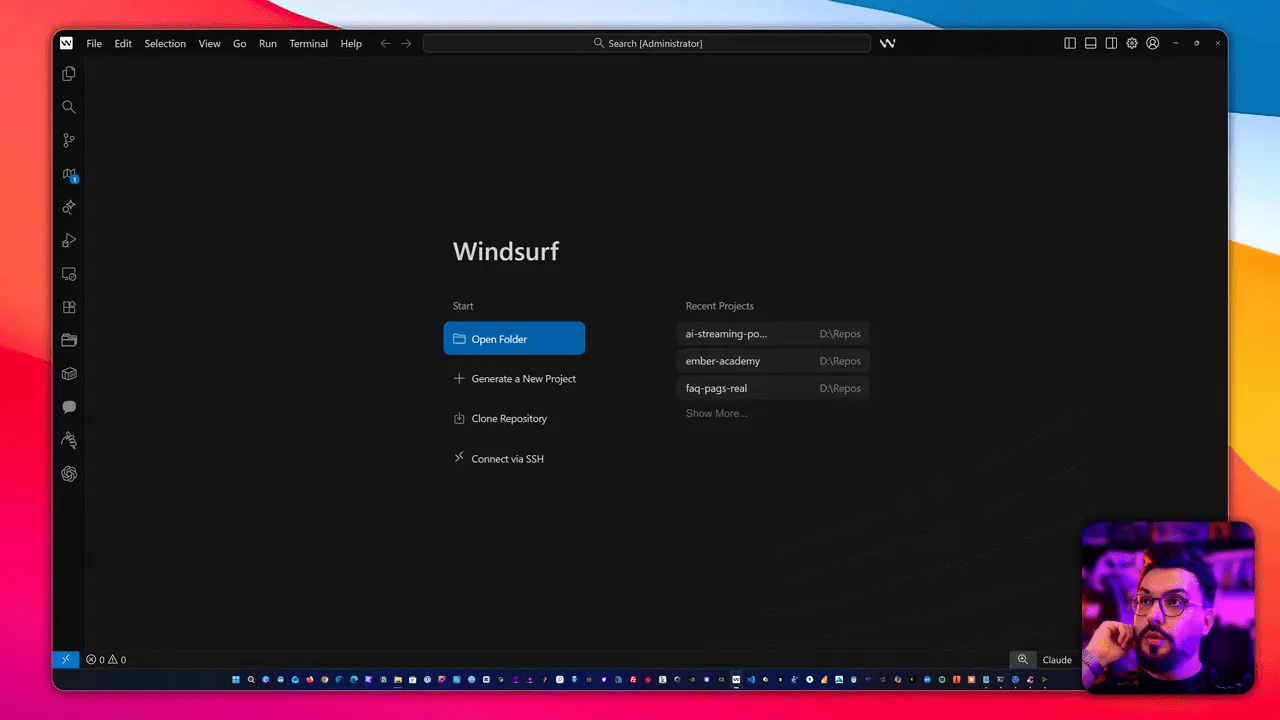This screenshot has width=1280, height=720.
Task: Toggle the secondary side bar layout icon
Action: tap(1111, 43)
